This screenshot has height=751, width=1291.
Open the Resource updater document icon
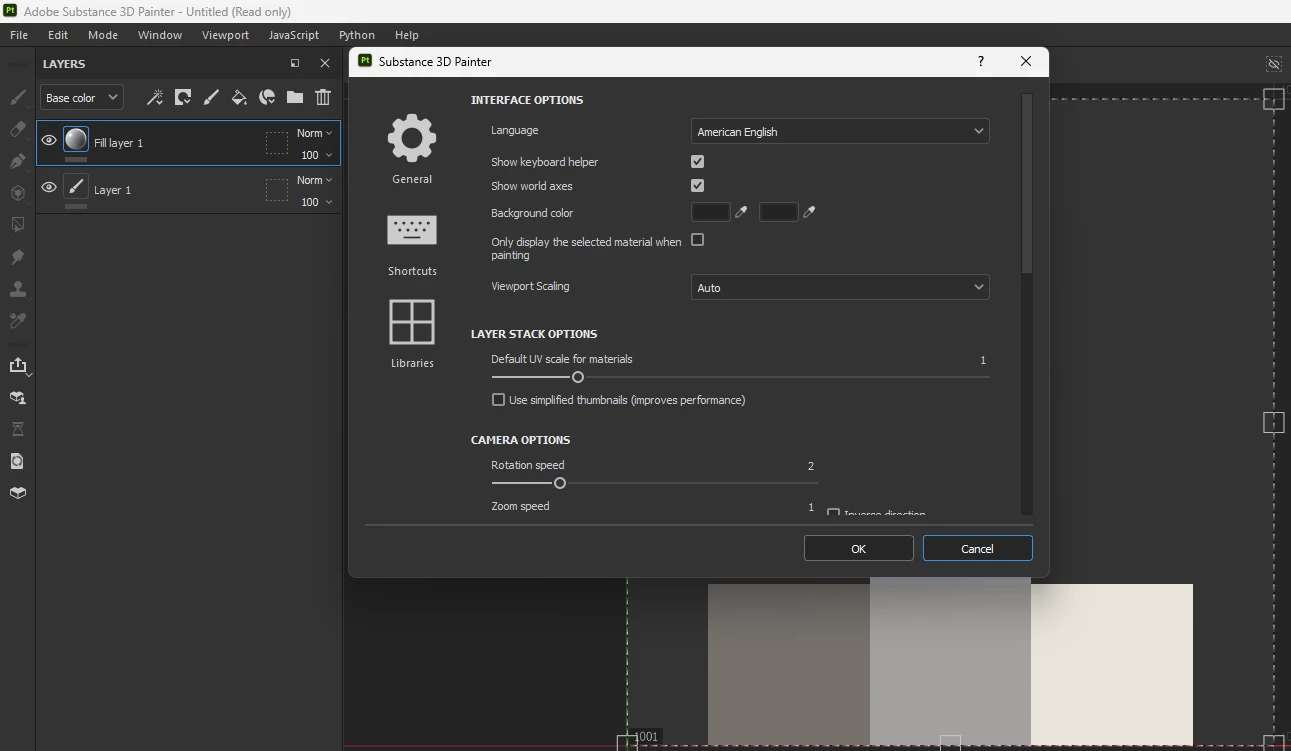pyautogui.click(x=17, y=461)
